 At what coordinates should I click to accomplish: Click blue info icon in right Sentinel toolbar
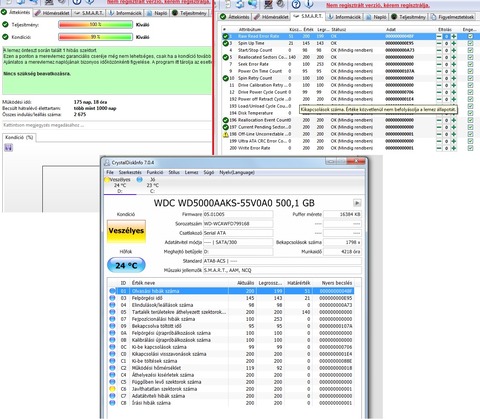click(x=309, y=4)
